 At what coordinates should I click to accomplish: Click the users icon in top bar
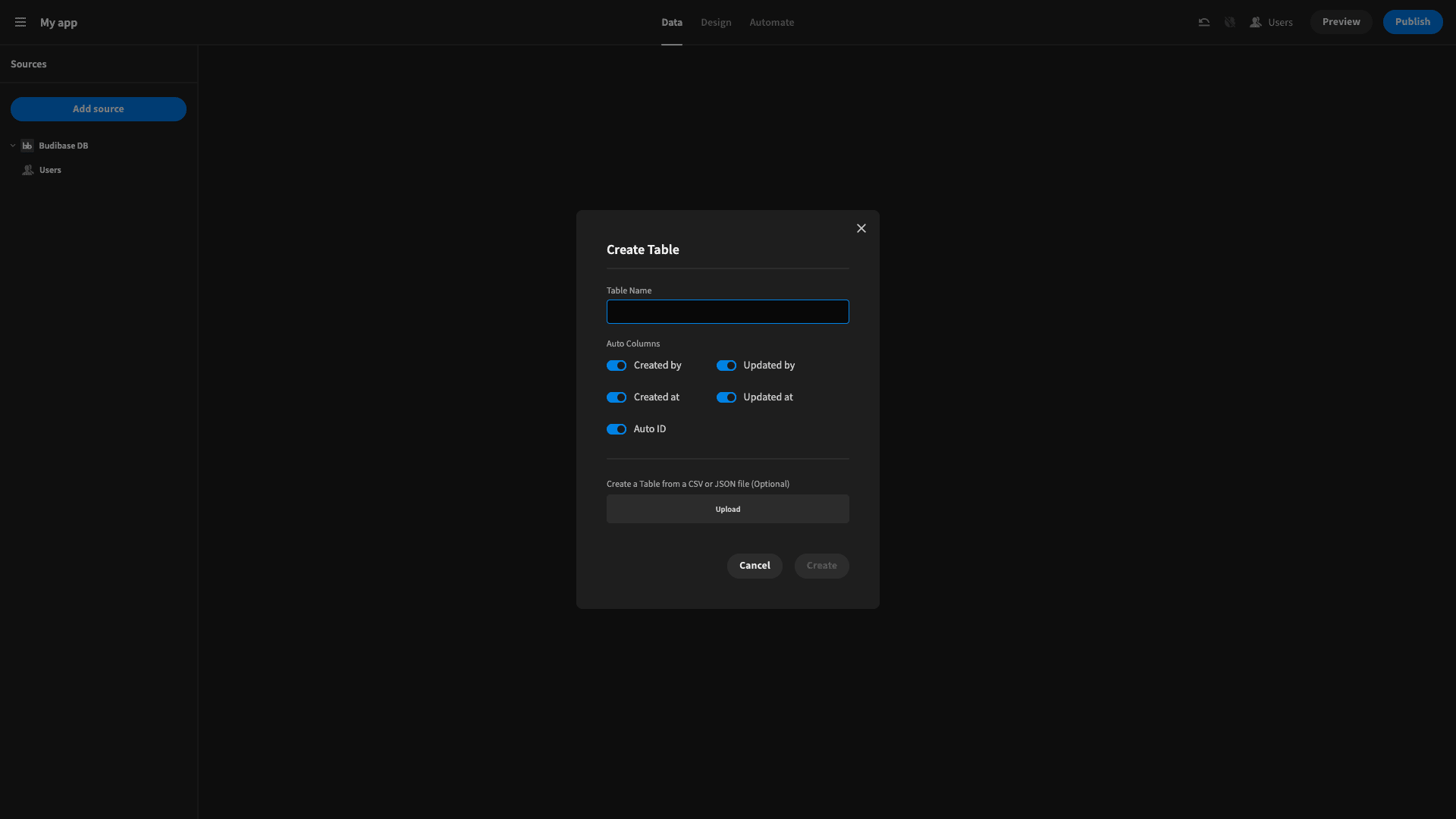[1256, 22]
